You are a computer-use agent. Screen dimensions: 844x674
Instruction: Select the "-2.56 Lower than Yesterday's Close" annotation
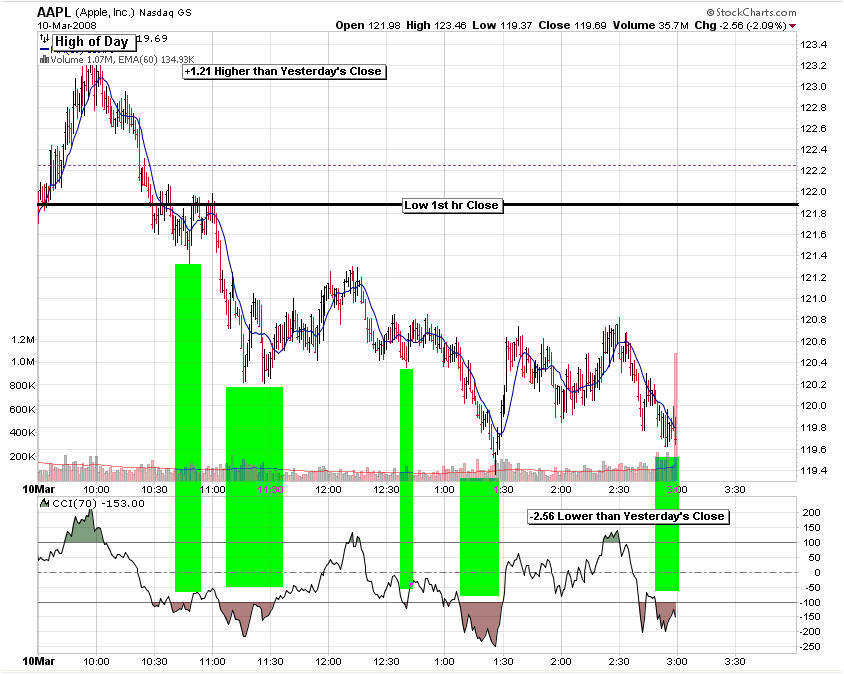628,516
